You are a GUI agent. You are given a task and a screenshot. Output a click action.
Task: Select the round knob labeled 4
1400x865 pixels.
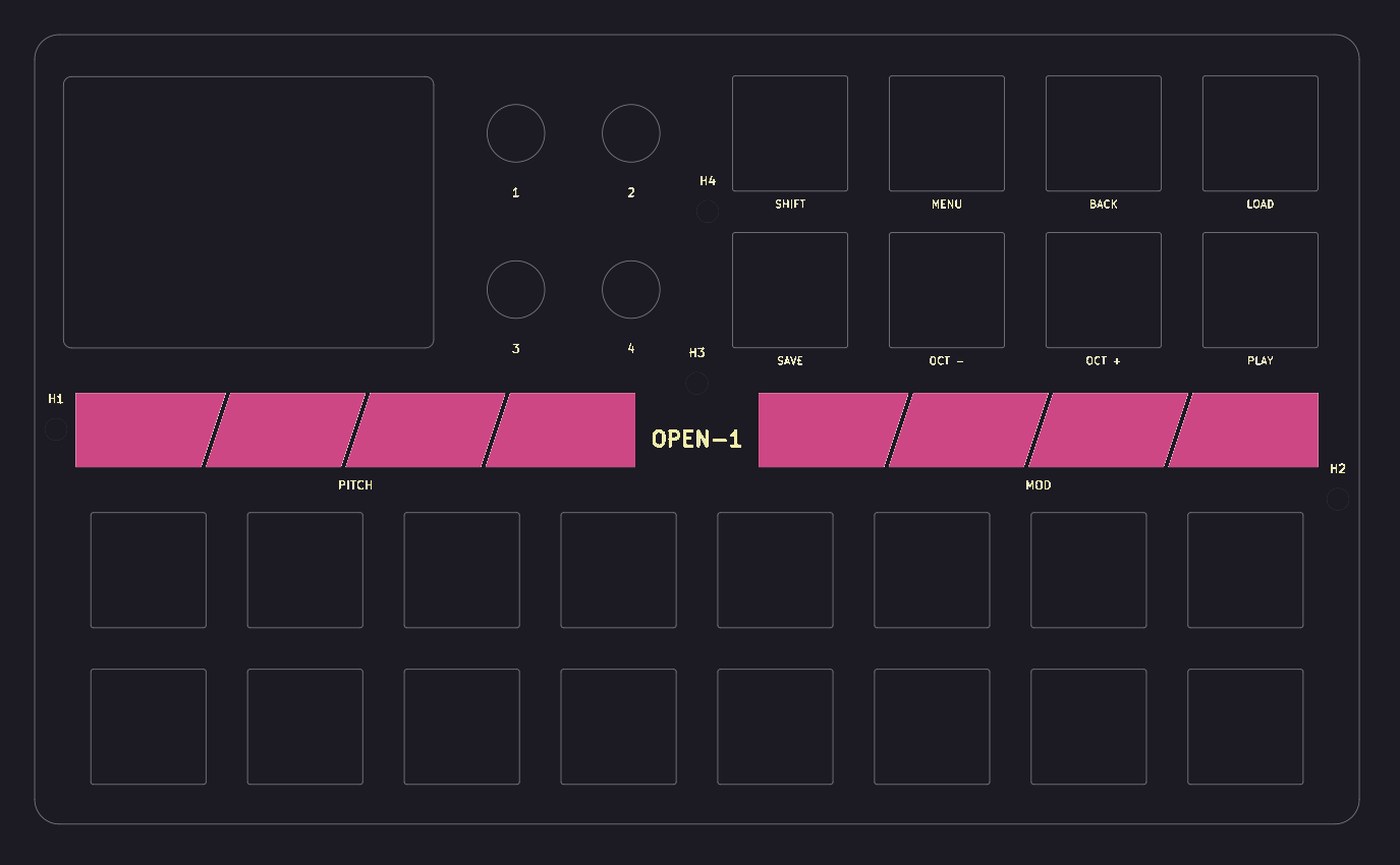pyautogui.click(x=631, y=290)
